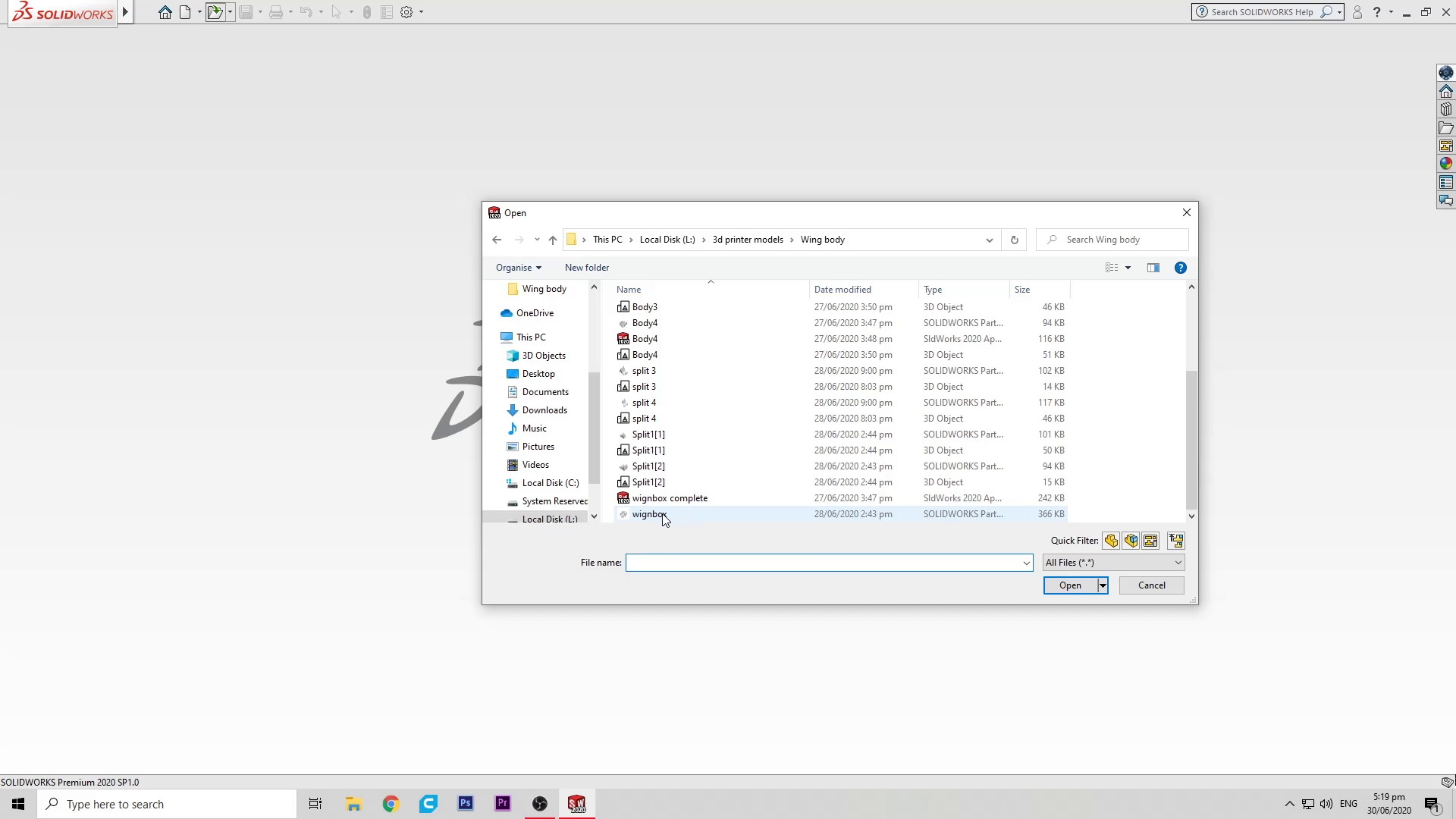Toggle Quick Filter for assemblies
Viewport: 1456px width, 819px height.
tap(1131, 541)
